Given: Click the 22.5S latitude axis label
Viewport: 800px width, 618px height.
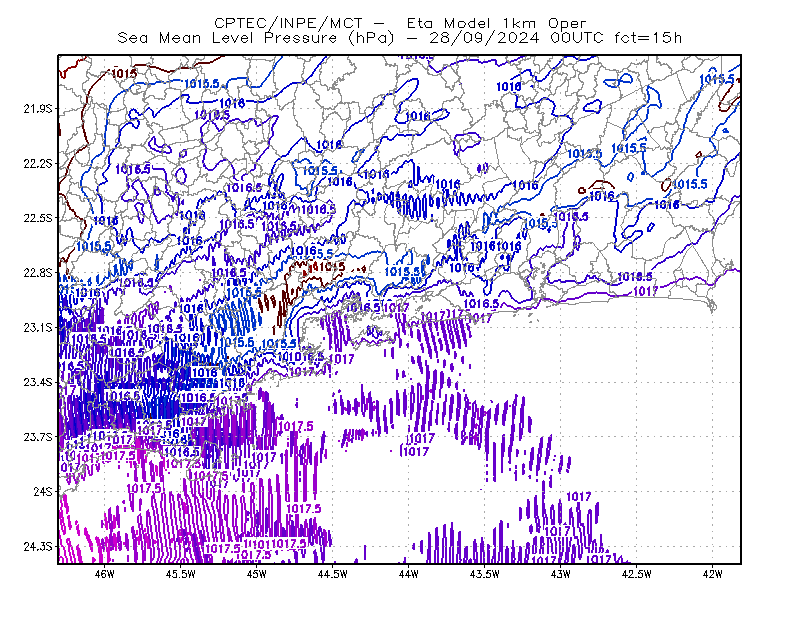Looking at the screenshot, I should tap(38, 218).
